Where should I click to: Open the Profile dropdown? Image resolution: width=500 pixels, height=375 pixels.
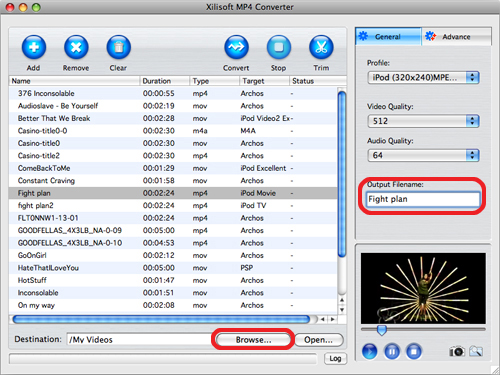pos(423,78)
